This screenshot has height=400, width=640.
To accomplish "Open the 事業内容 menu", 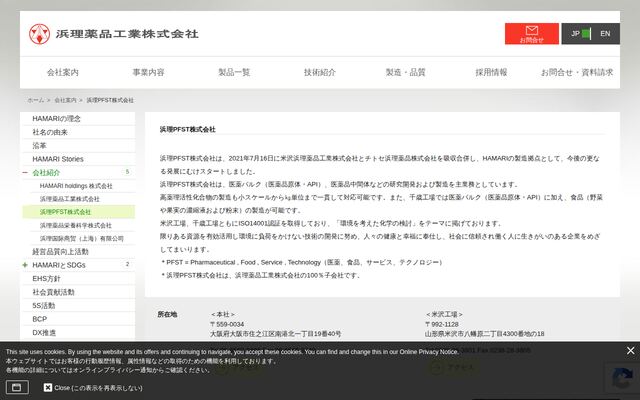I will pyautogui.click(x=148, y=72).
